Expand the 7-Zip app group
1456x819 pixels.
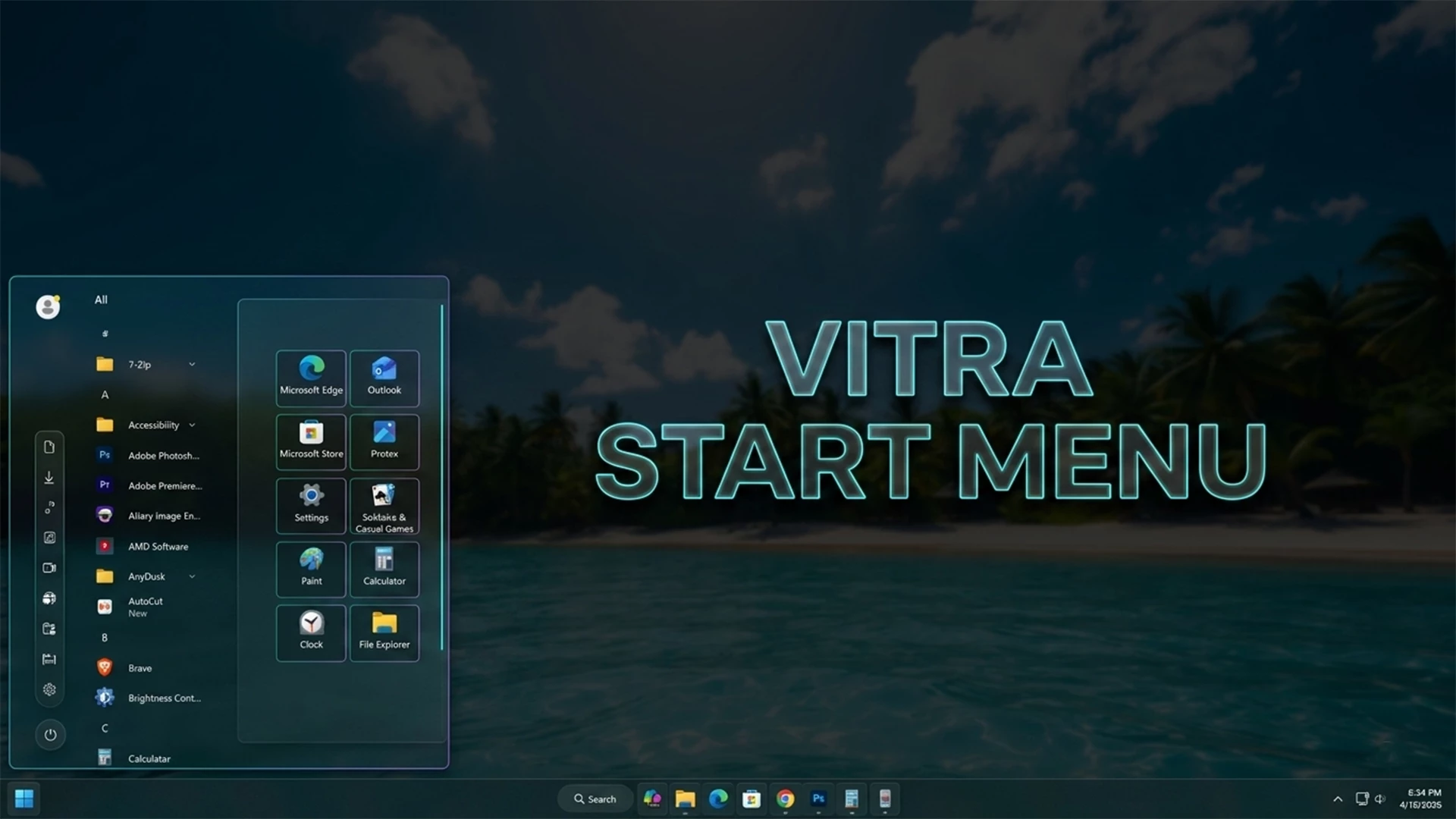(x=192, y=365)
